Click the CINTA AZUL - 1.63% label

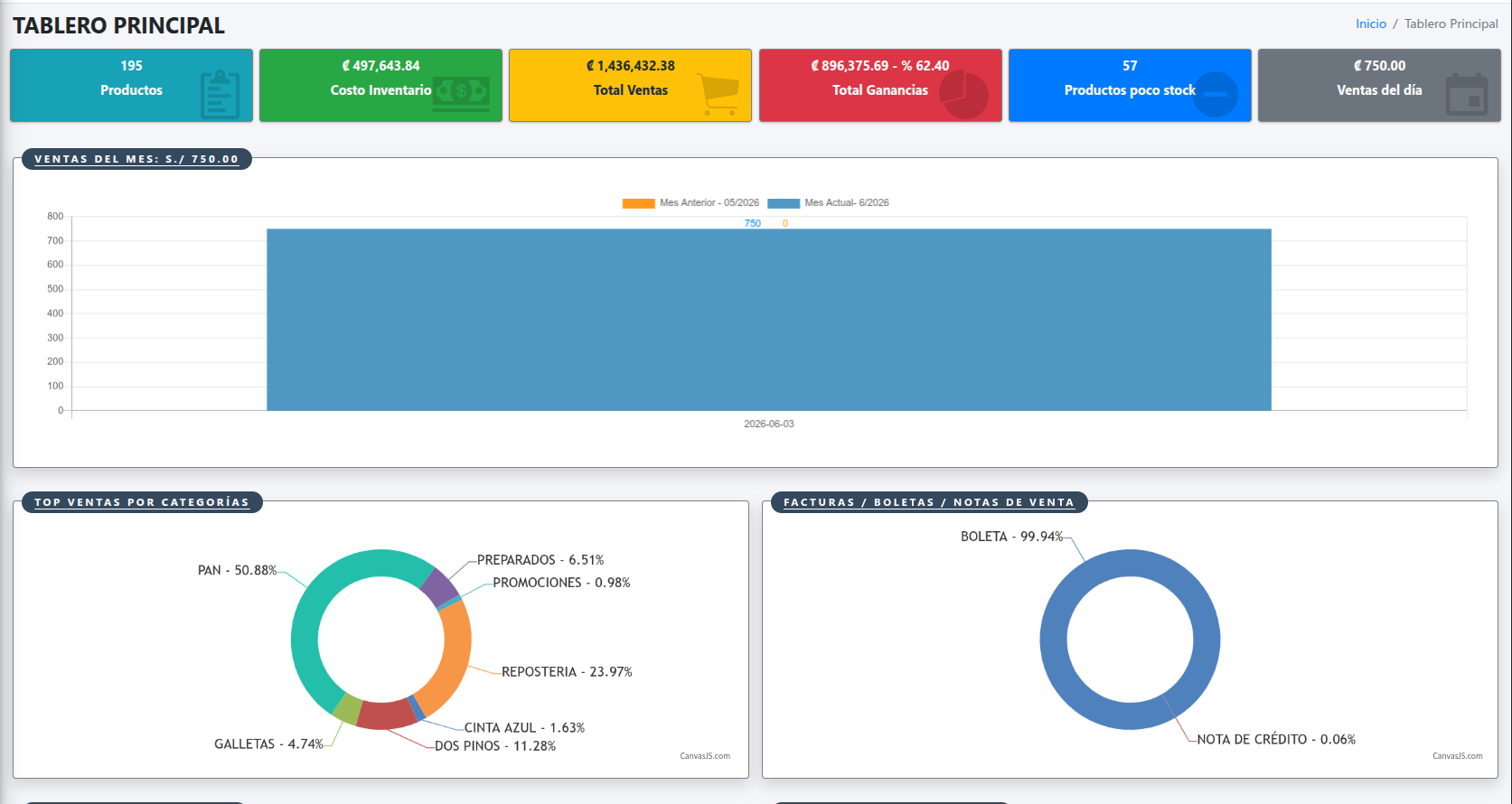pos(524,728)
